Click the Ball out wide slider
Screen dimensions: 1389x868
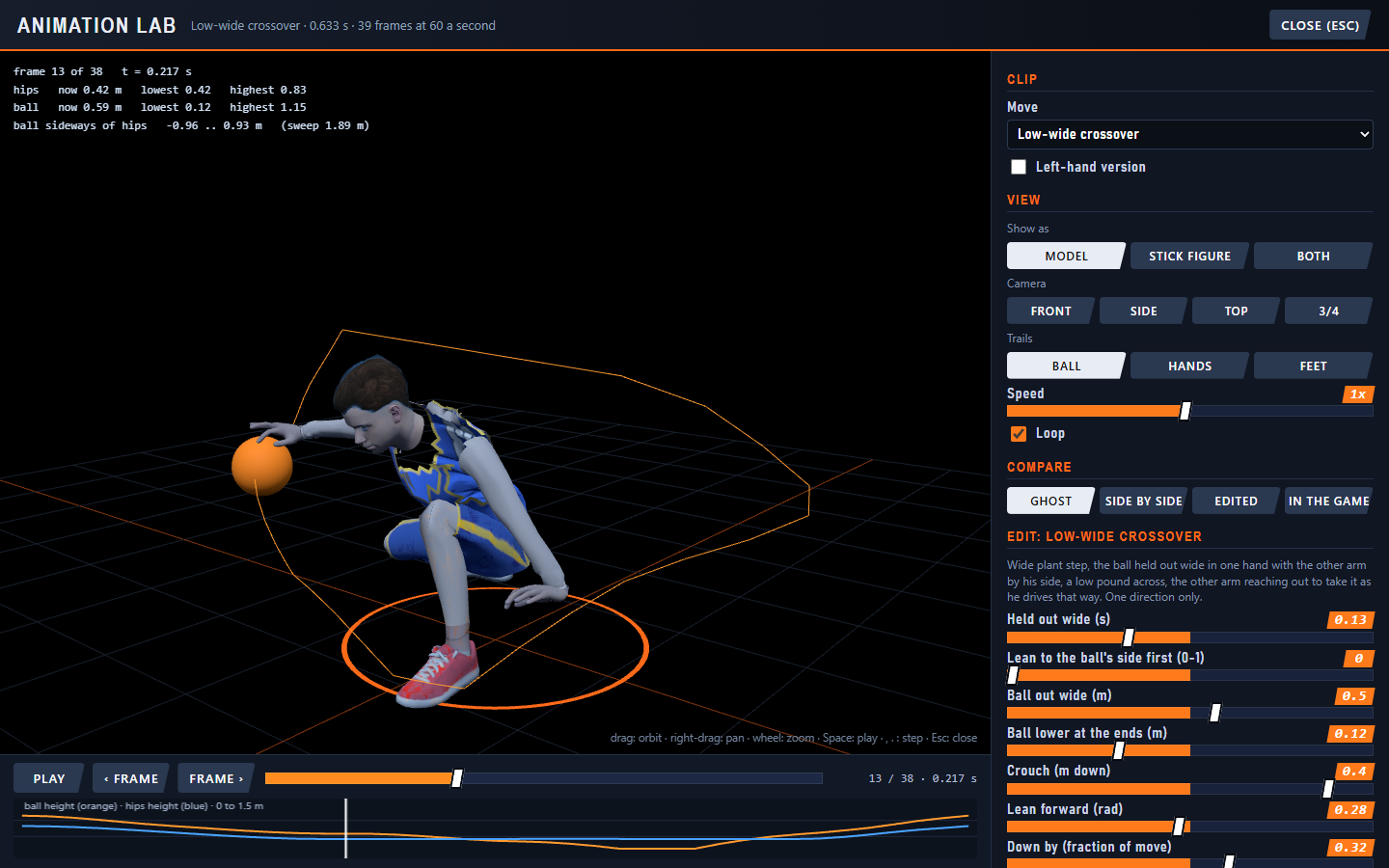click(x=1189, y=713)
